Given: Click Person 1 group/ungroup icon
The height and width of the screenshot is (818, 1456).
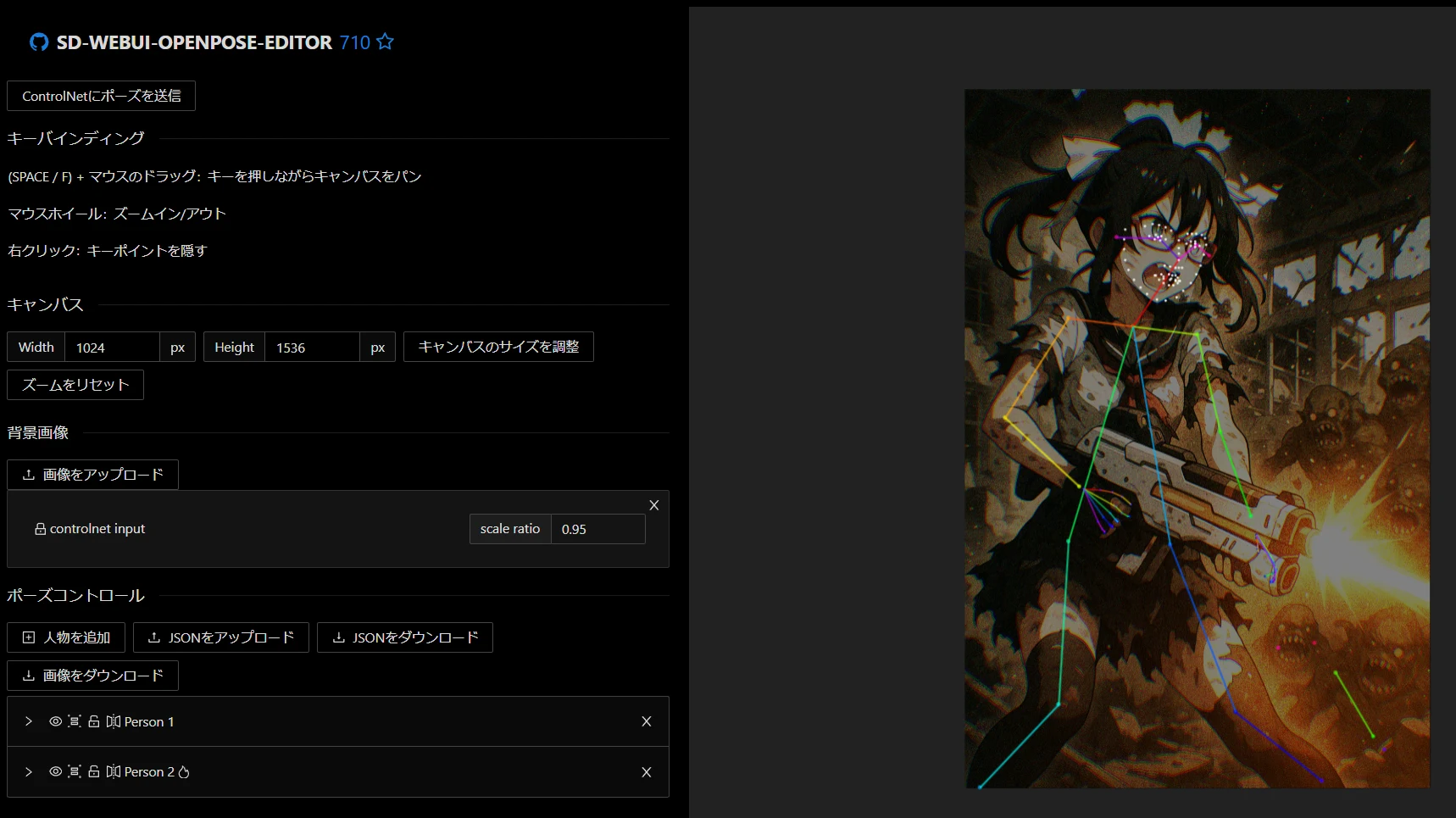Looking at the screenshot, I should [75, 721].
